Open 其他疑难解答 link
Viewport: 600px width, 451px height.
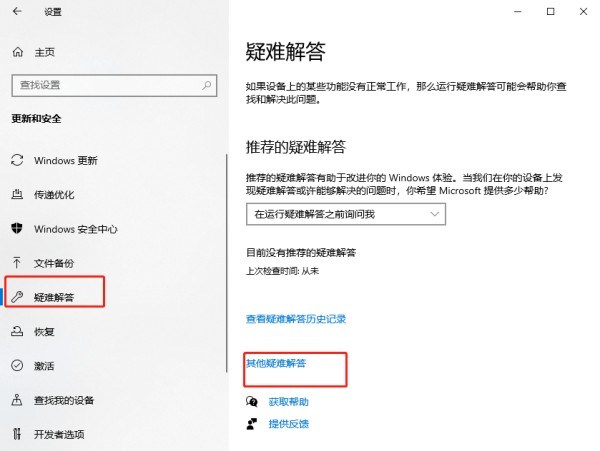coord(276,363)
